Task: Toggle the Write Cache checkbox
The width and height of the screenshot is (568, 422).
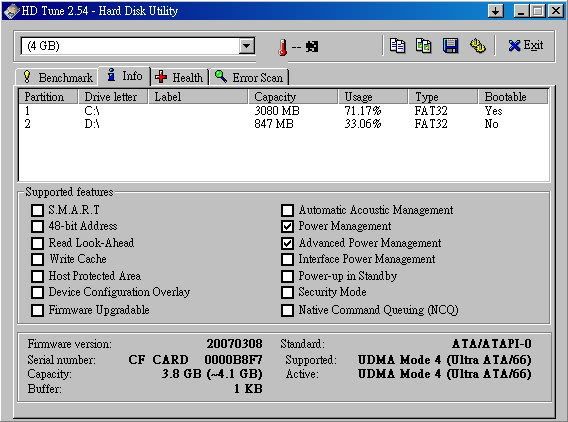Action: click(x=37, y=259)
